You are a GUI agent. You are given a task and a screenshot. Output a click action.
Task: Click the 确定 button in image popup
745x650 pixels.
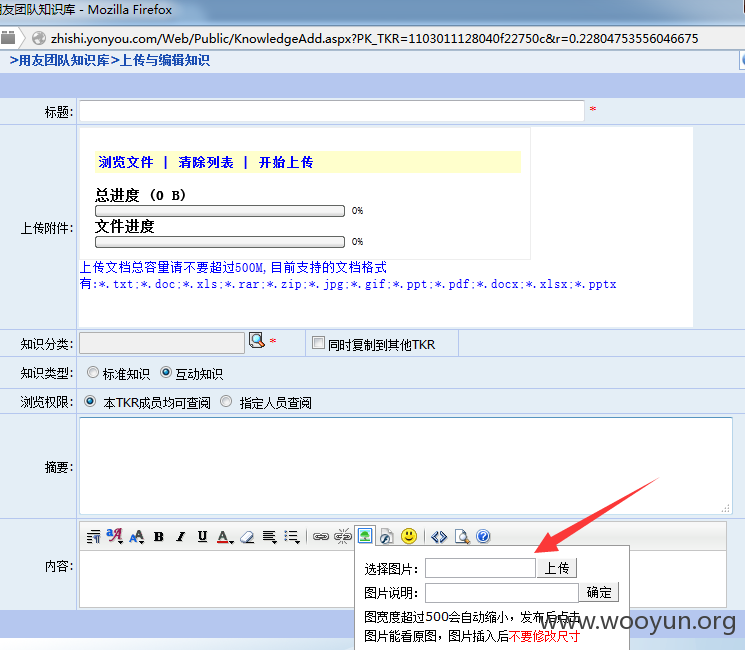(599, 592)
